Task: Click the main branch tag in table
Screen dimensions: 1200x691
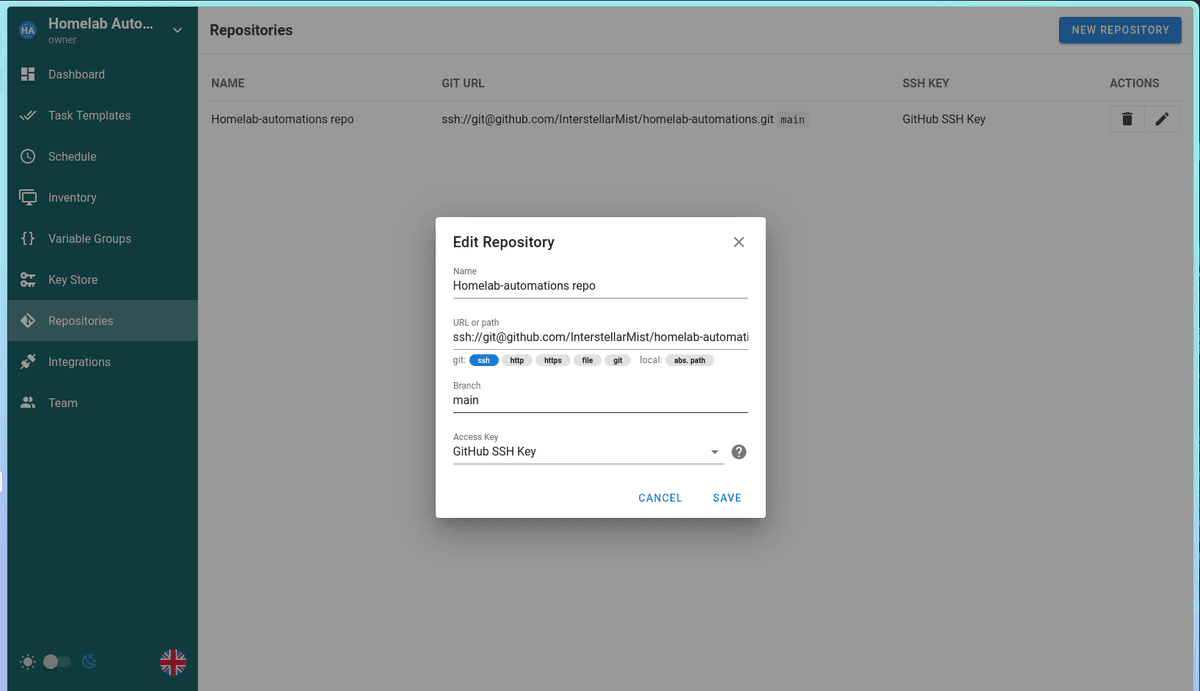Action: tap(793, 119)
